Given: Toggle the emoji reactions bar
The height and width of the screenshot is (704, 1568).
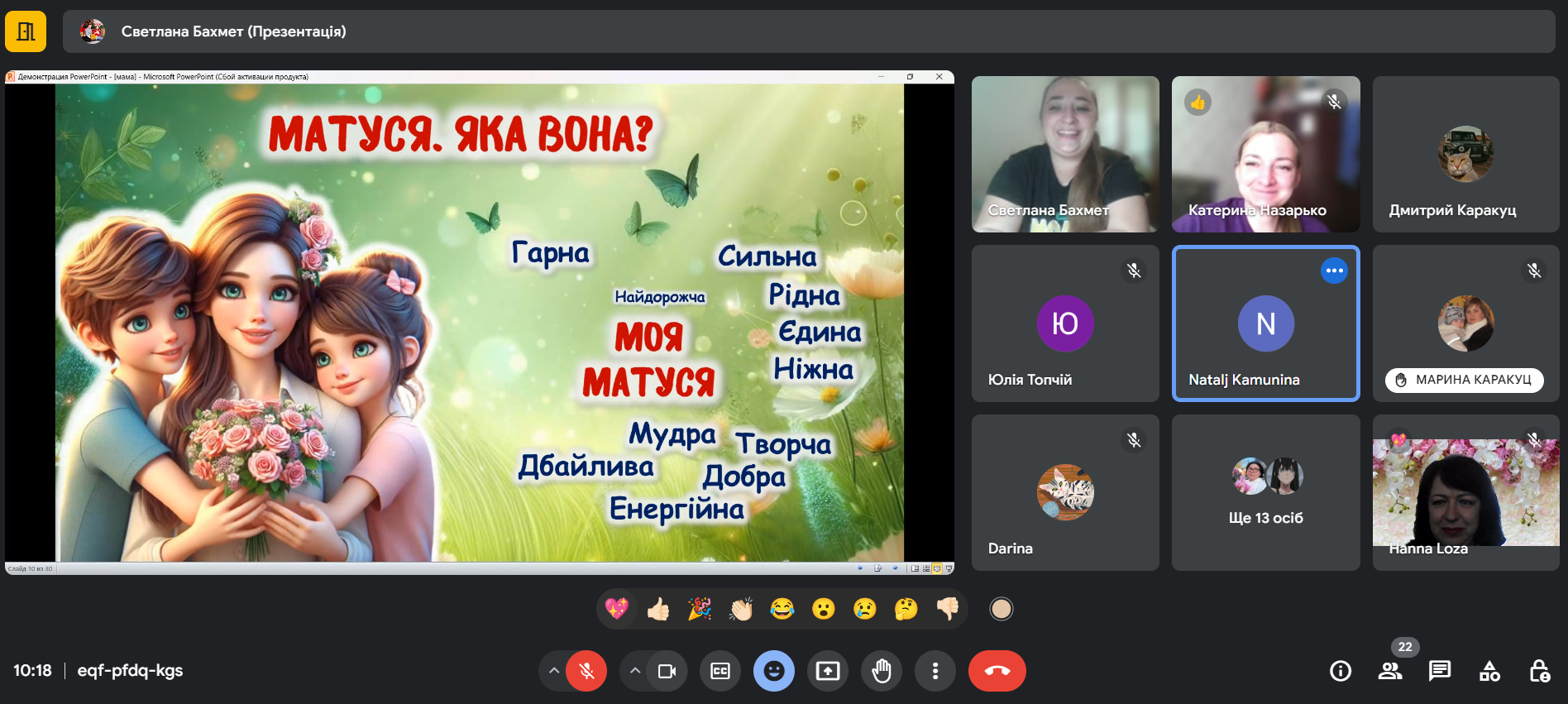Looking at the screenshot, I should pyautogui.click(x=774, y=671).
